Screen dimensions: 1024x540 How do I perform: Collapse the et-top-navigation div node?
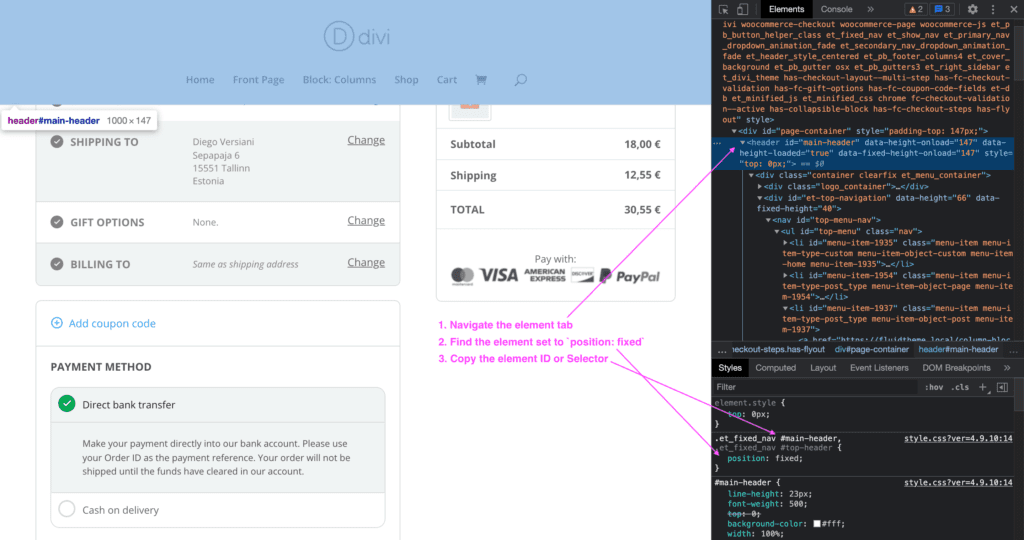click(760, 198)
